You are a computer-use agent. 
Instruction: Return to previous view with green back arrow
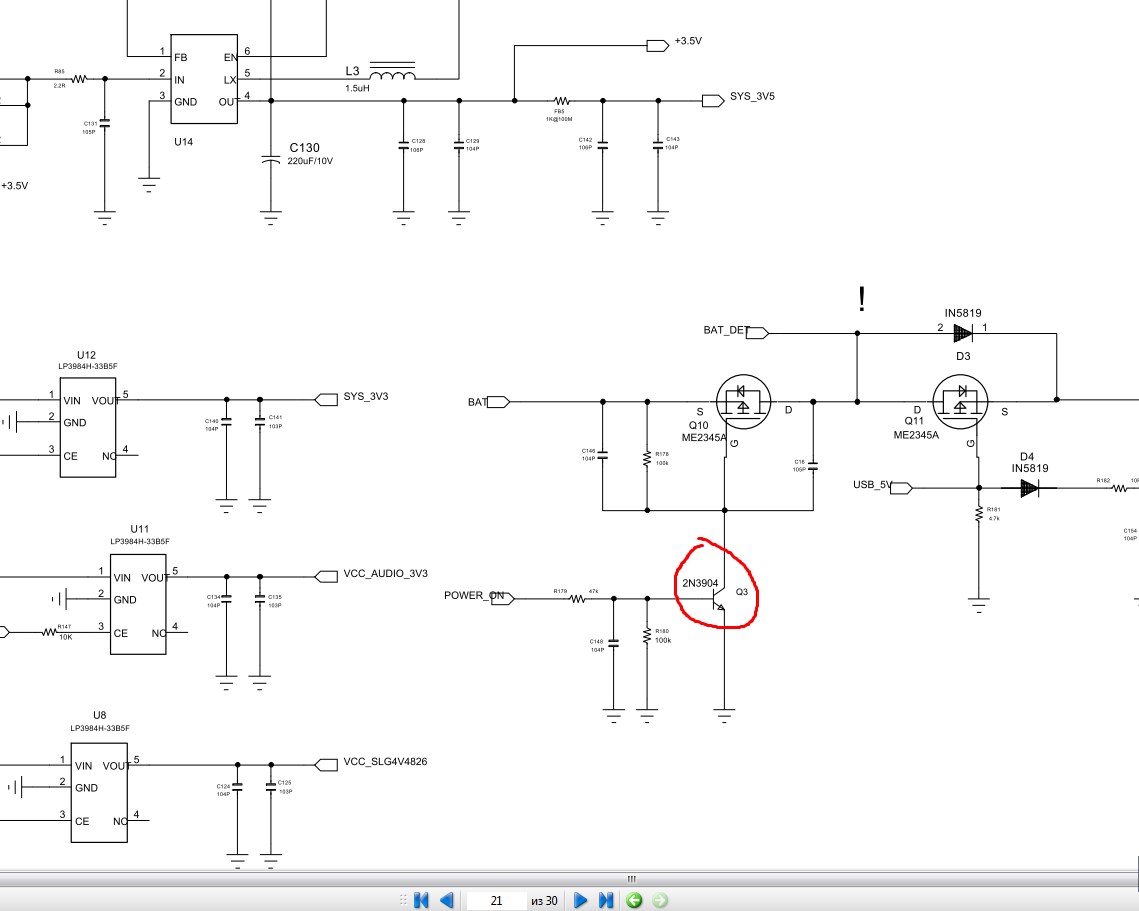pos(634,900)
